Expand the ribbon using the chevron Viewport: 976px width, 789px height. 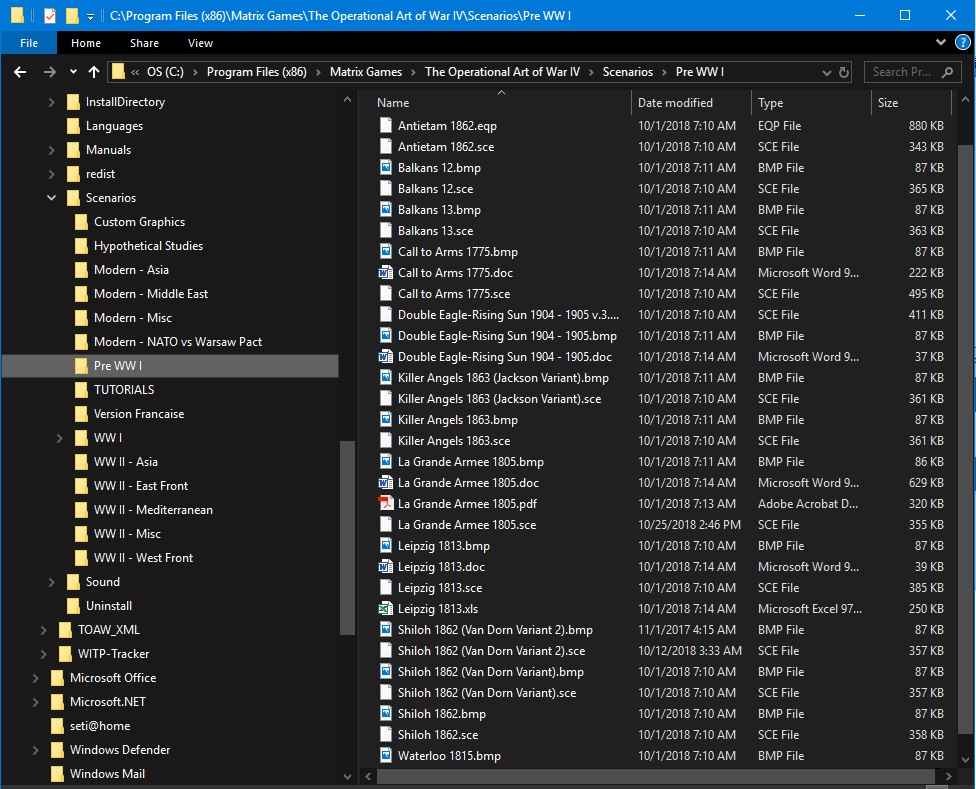[x=941, y=42]
